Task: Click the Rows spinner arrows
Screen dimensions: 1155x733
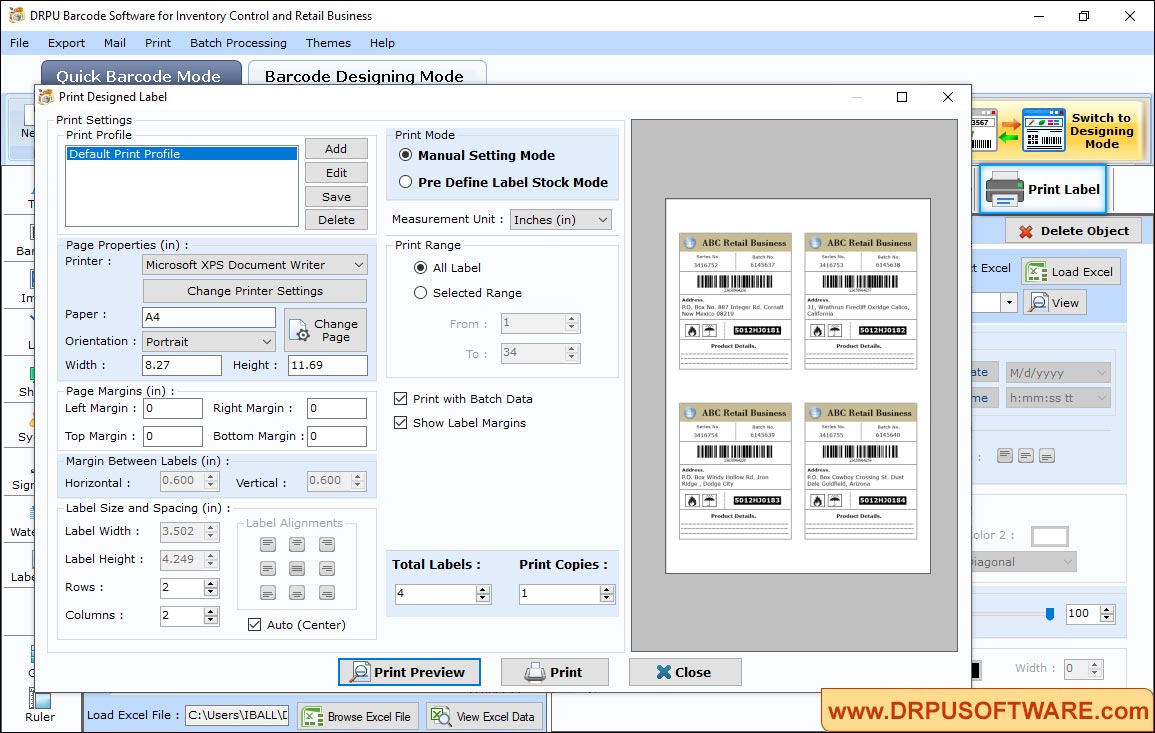Action: coord(211,587)
